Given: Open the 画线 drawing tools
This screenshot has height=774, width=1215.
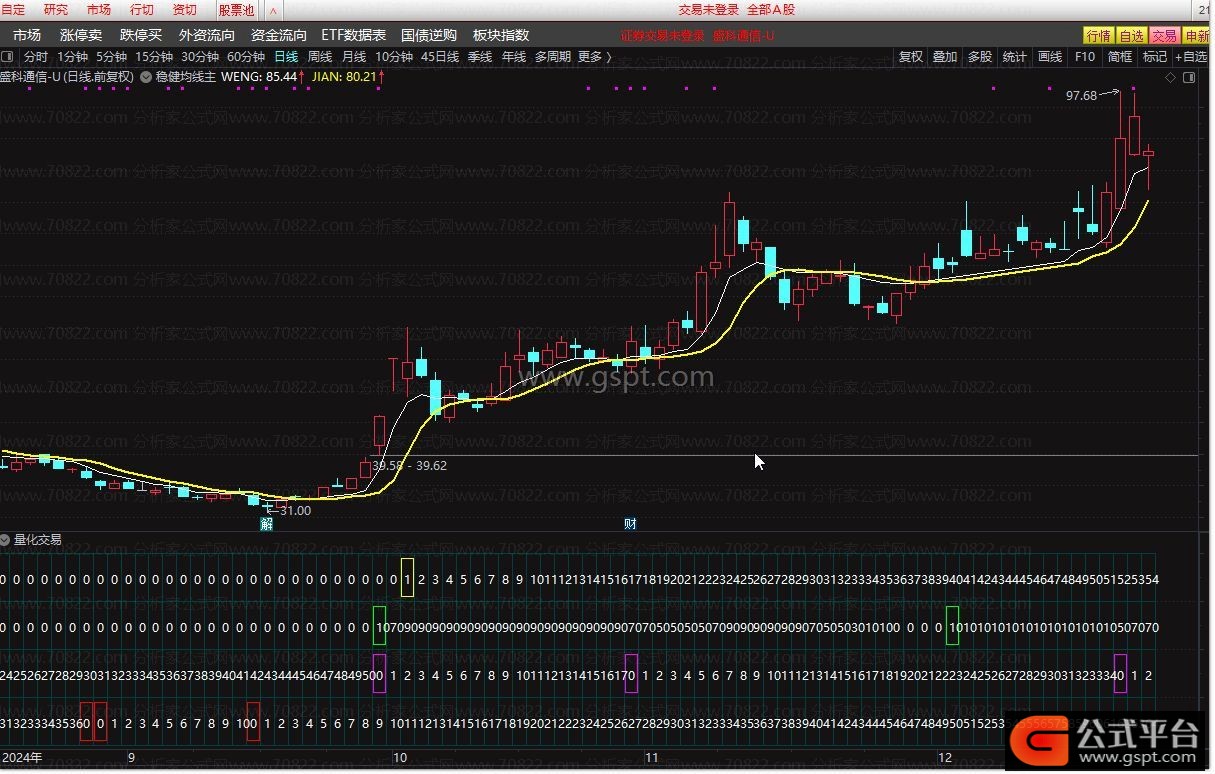Looking at the screenshot, I should point(1050,57).
